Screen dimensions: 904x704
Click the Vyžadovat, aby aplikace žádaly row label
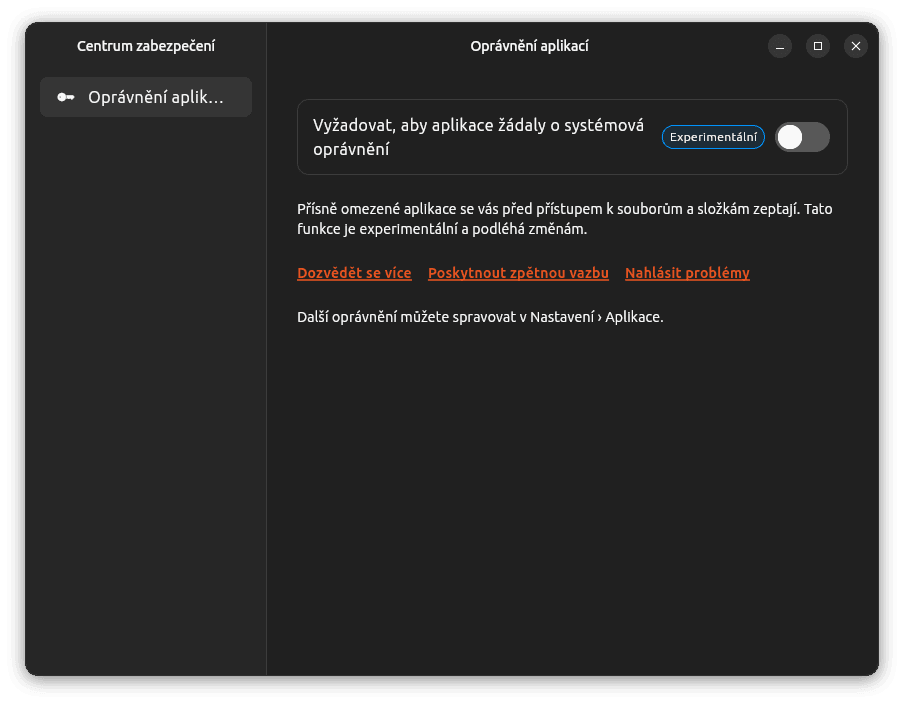478,137
